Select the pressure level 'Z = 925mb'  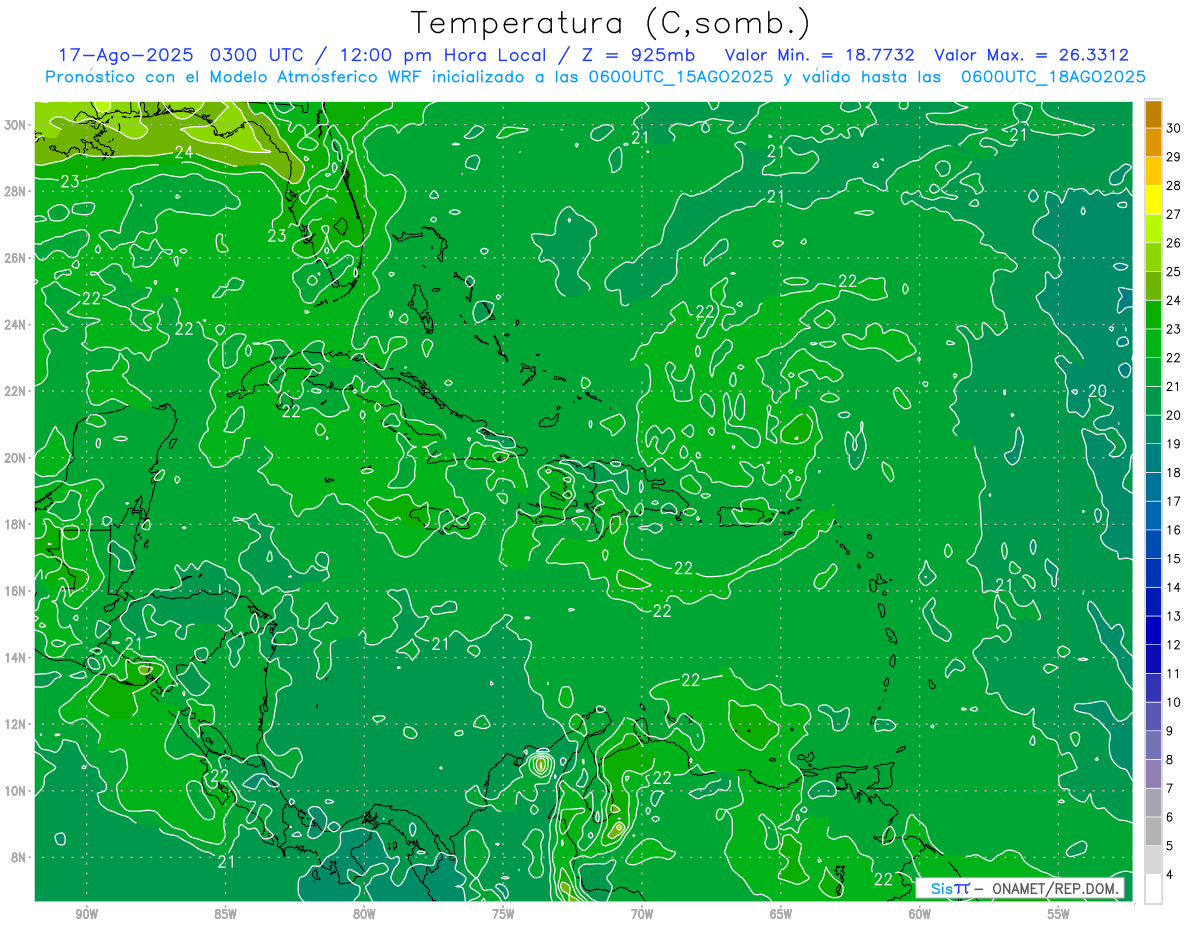pyautogui.click(x=636, y=55)
